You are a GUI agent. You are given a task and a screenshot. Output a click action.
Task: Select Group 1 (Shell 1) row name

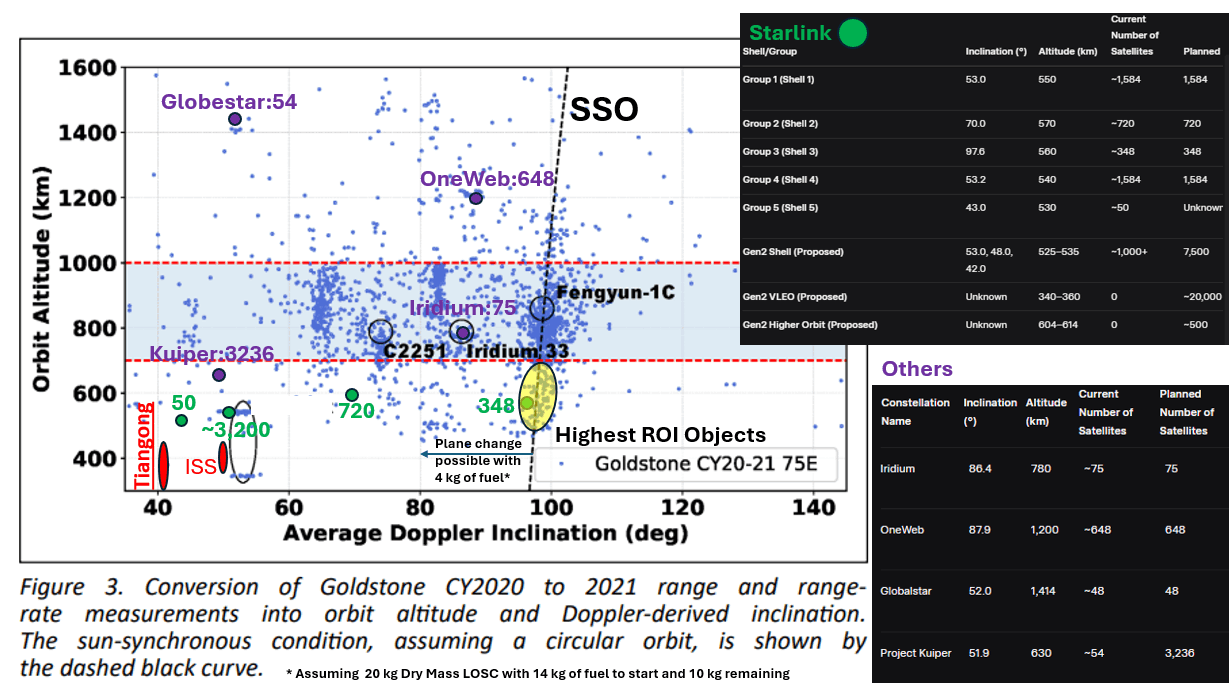tap(778, 79)
